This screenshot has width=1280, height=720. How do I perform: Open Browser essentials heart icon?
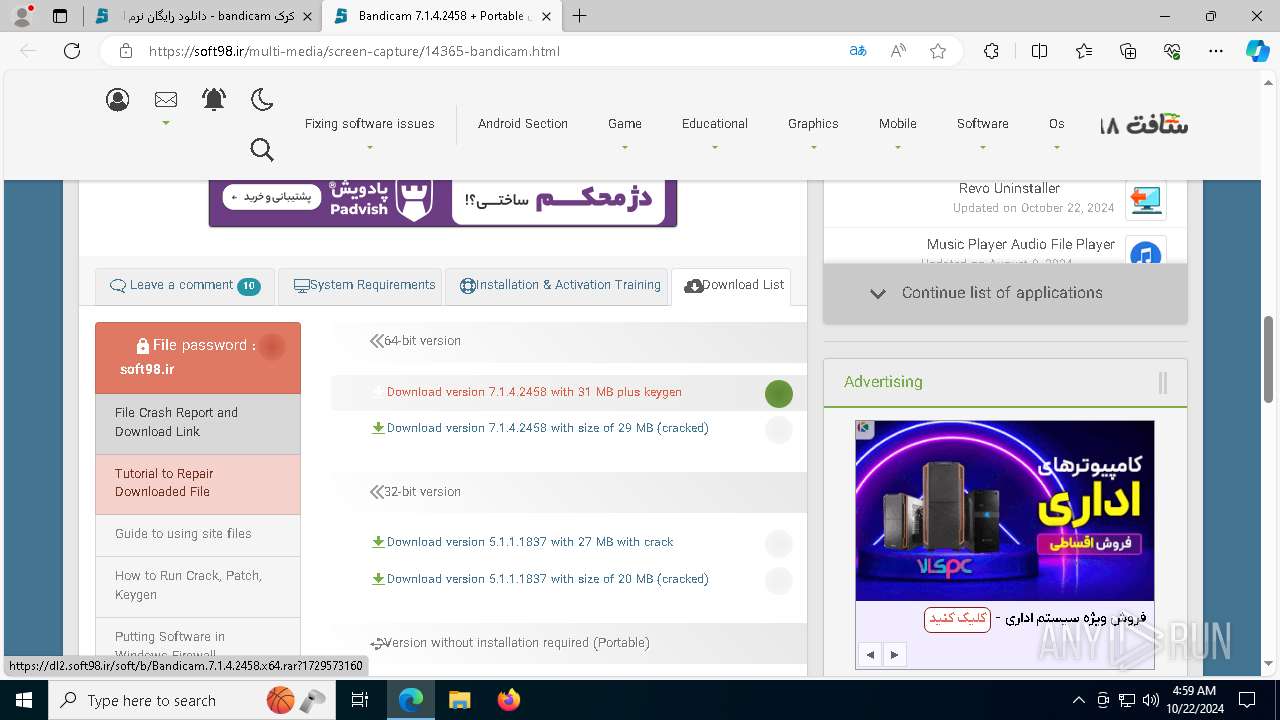click(1172, 51)
